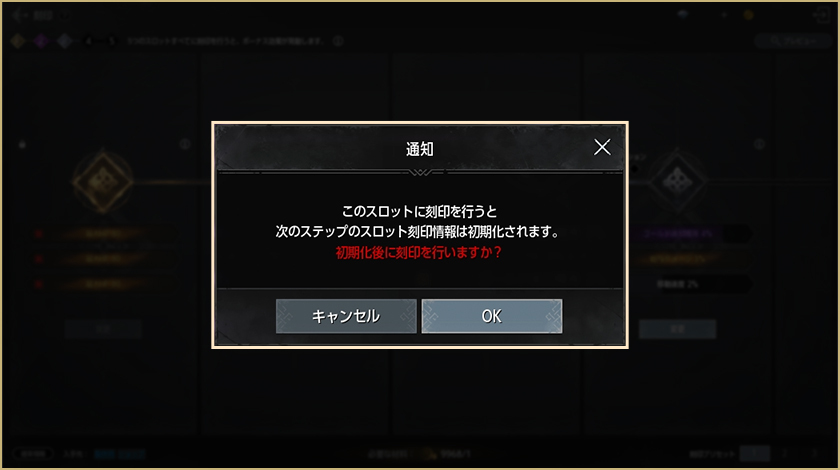This screenshot has height=470, width=840.
Task: Click the gold engraving slot emblem on the left
Action: pos(103,182)
